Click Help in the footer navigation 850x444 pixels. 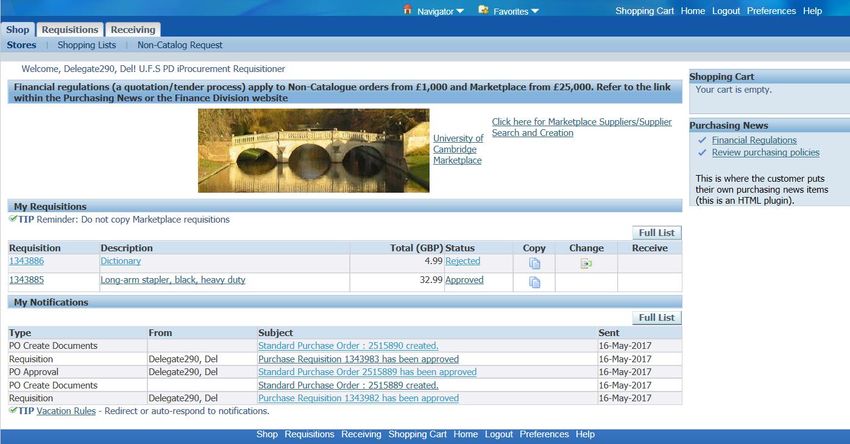tap(585, 434)
